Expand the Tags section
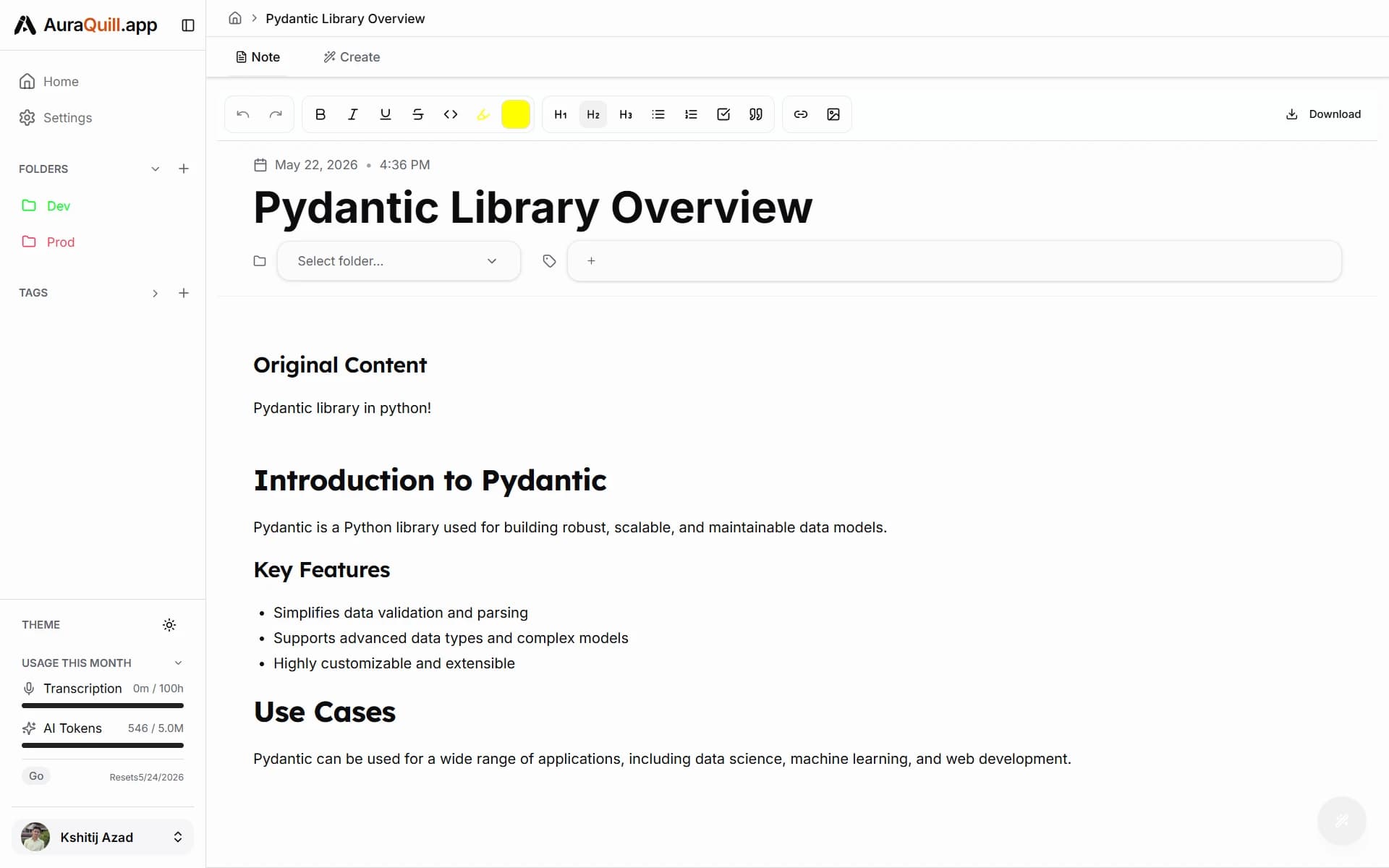 click(155, 293)
